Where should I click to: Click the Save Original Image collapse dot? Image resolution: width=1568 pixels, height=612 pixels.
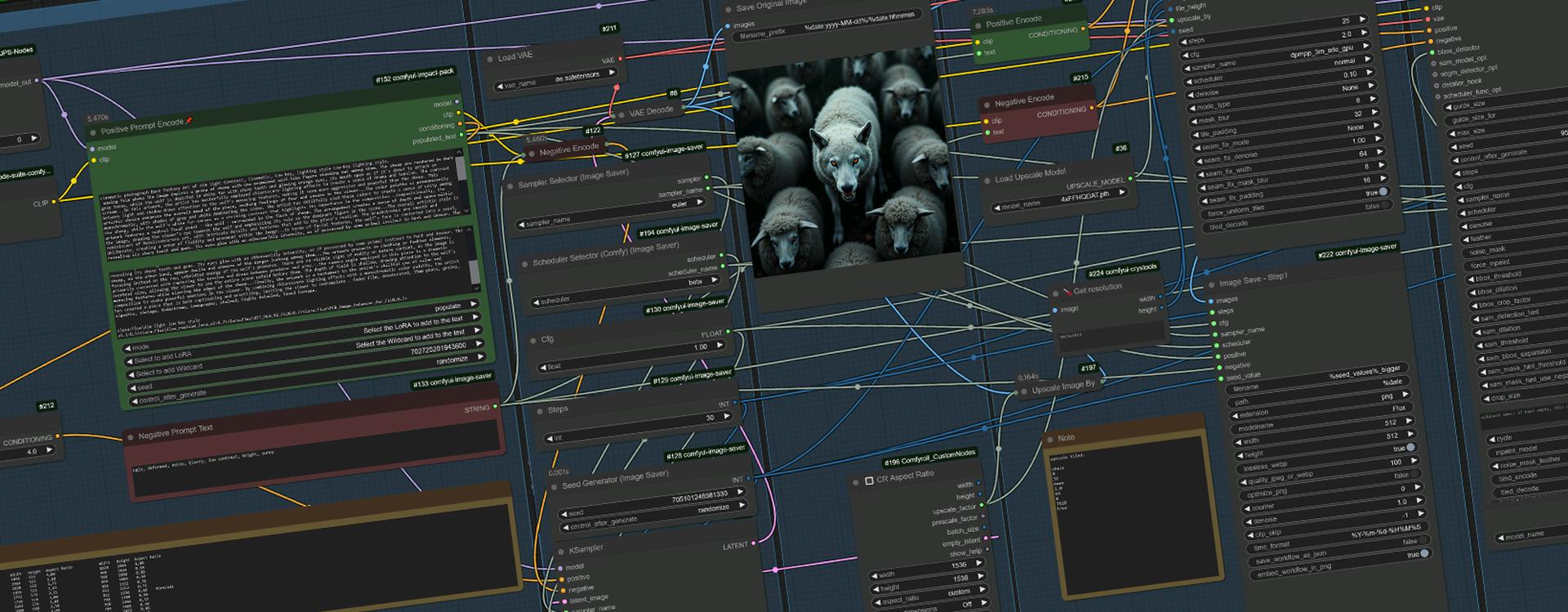(728, 10)
